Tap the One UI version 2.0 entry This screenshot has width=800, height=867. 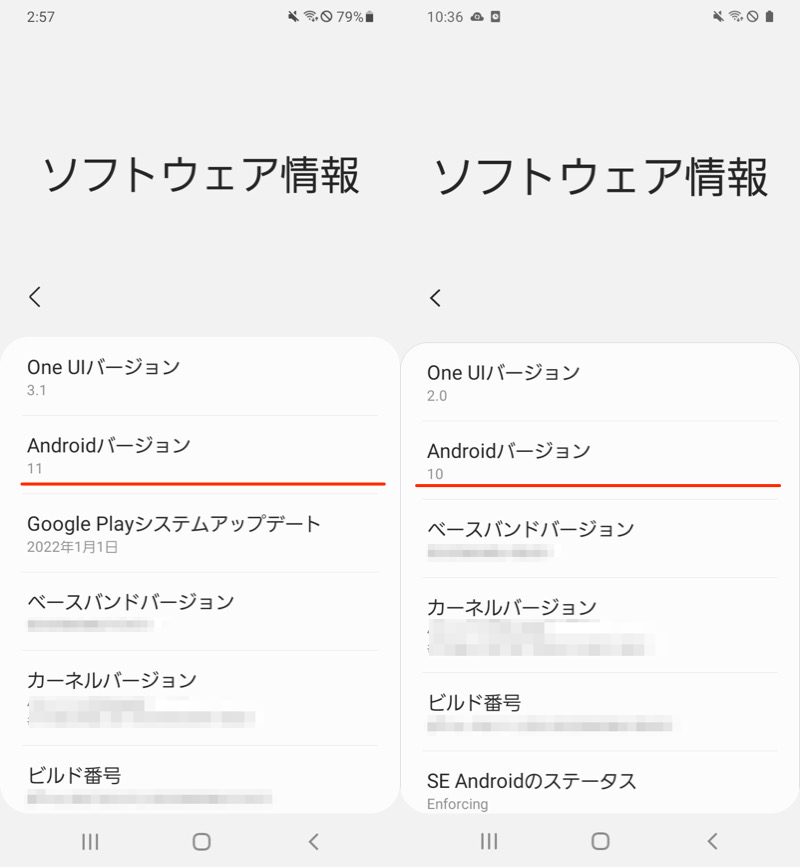(600, 383)
